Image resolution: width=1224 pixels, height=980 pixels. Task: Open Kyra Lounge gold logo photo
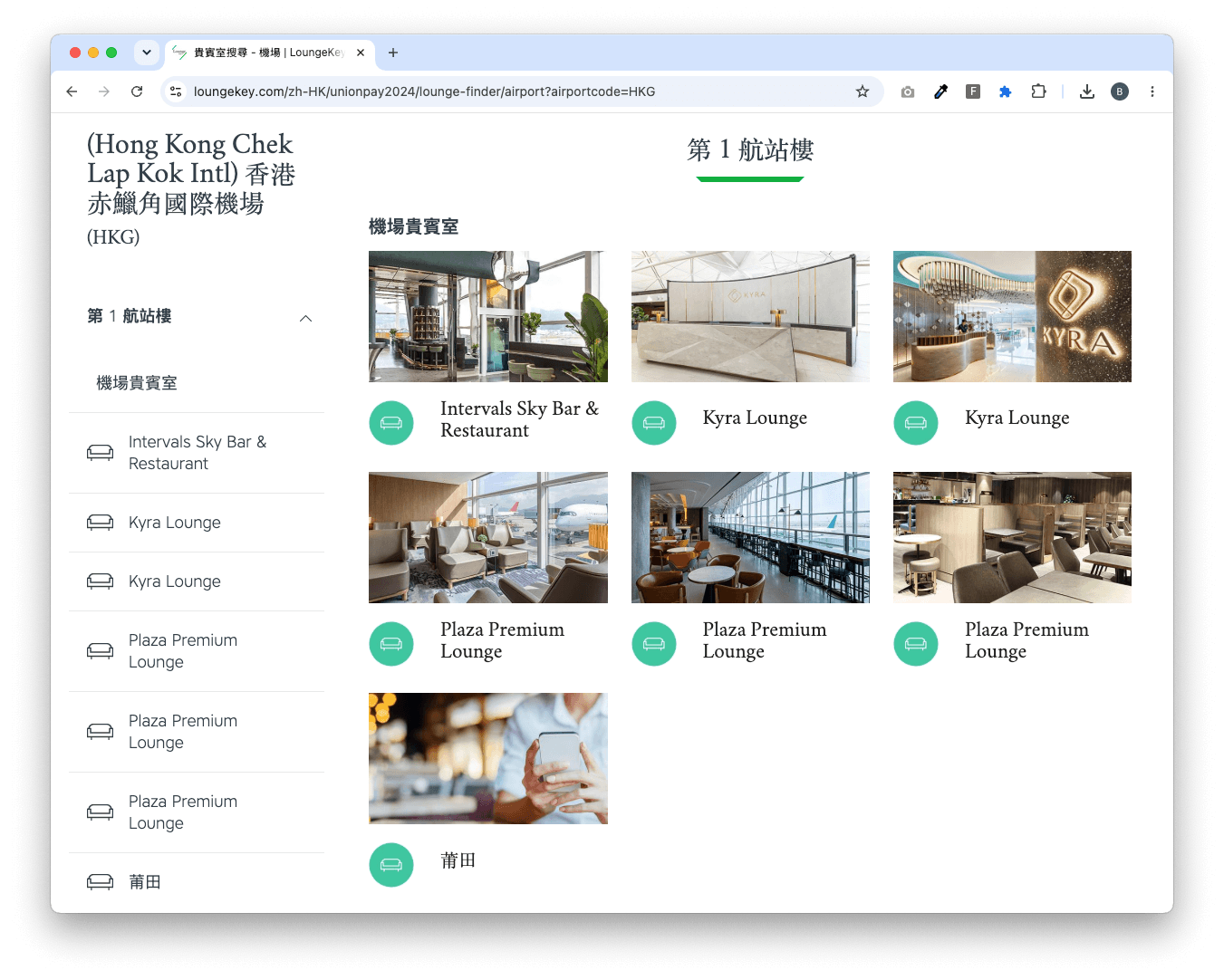coord(1012,316)
